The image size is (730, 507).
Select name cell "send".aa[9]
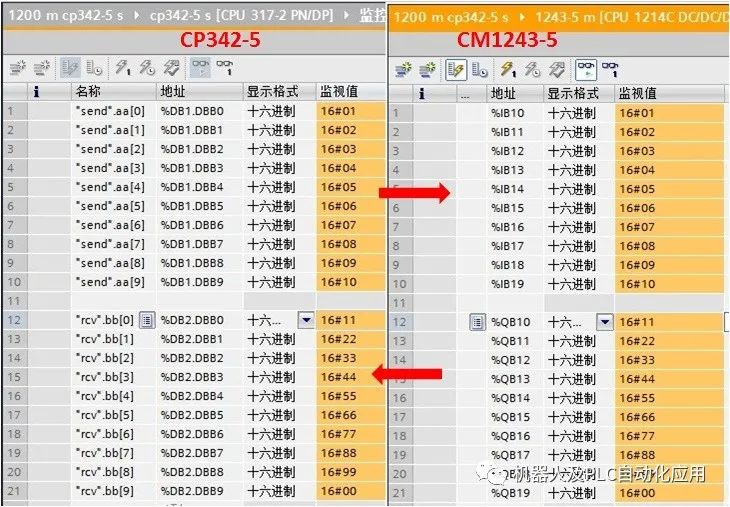point(114,282)
